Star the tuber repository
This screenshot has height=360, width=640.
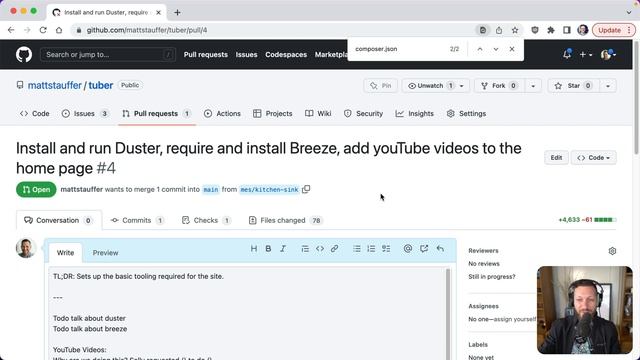point(573,86)
